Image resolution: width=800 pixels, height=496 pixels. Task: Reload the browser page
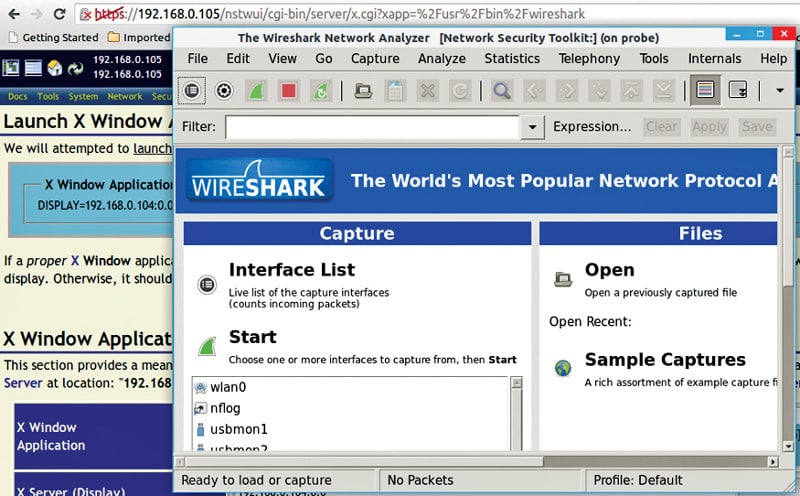59,14
